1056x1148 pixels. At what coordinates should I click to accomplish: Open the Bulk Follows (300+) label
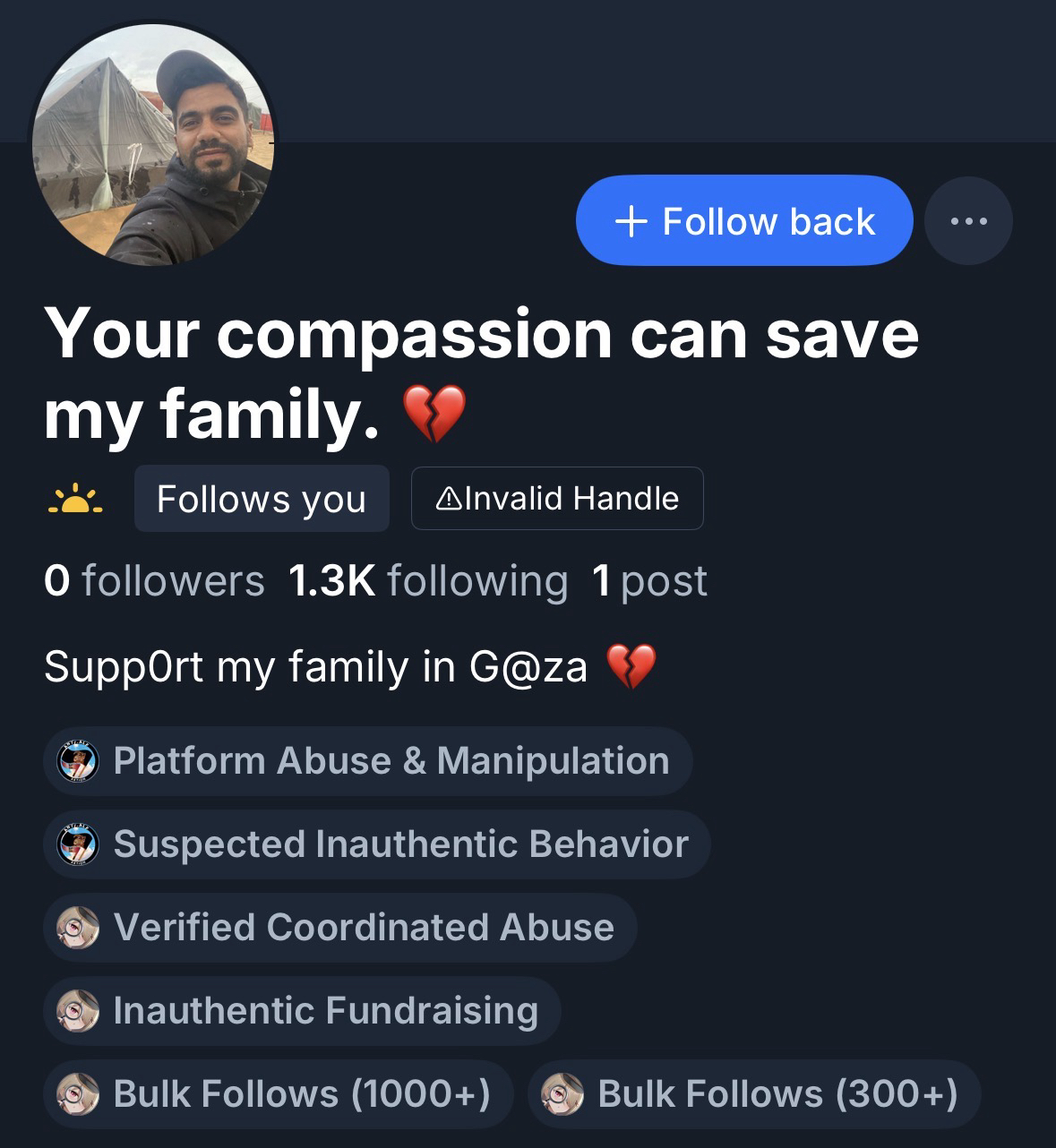(754, 1093)
